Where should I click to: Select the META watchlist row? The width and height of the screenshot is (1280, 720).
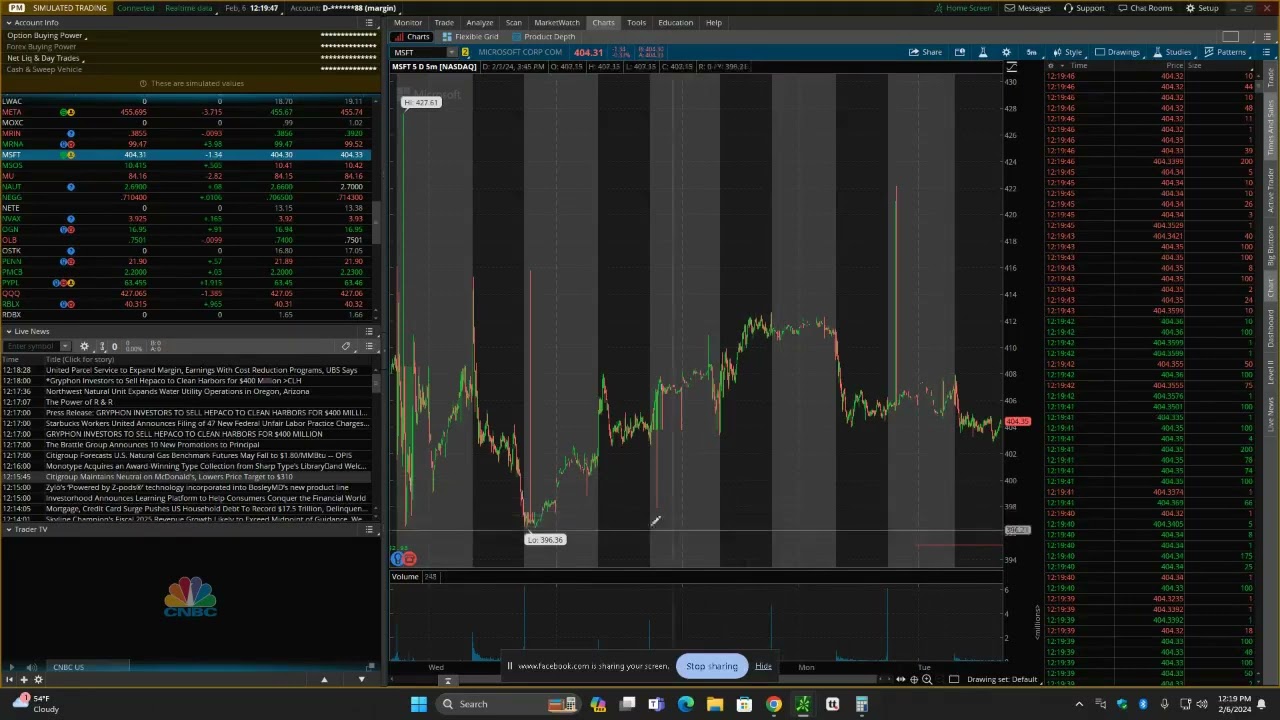click(x=185, y=112)
